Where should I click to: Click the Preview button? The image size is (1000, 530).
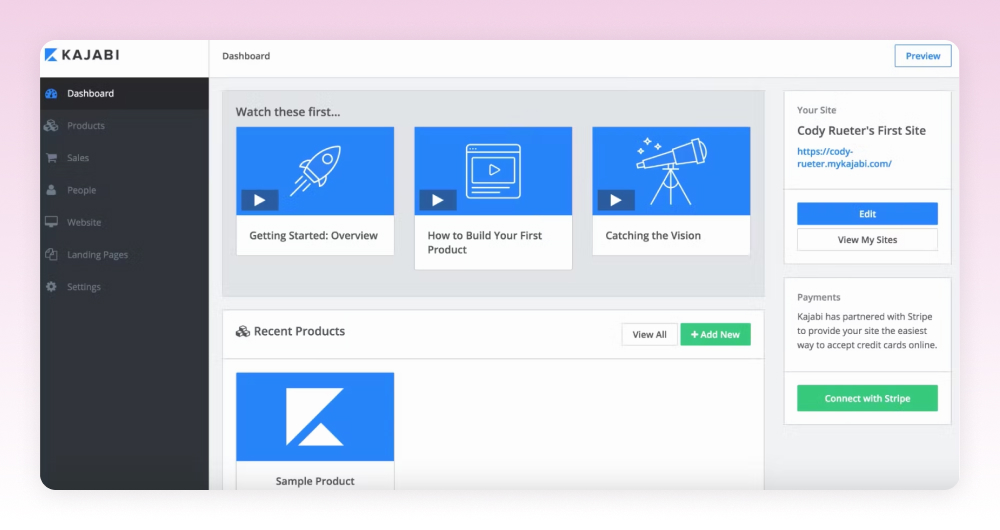pos(922,56)
